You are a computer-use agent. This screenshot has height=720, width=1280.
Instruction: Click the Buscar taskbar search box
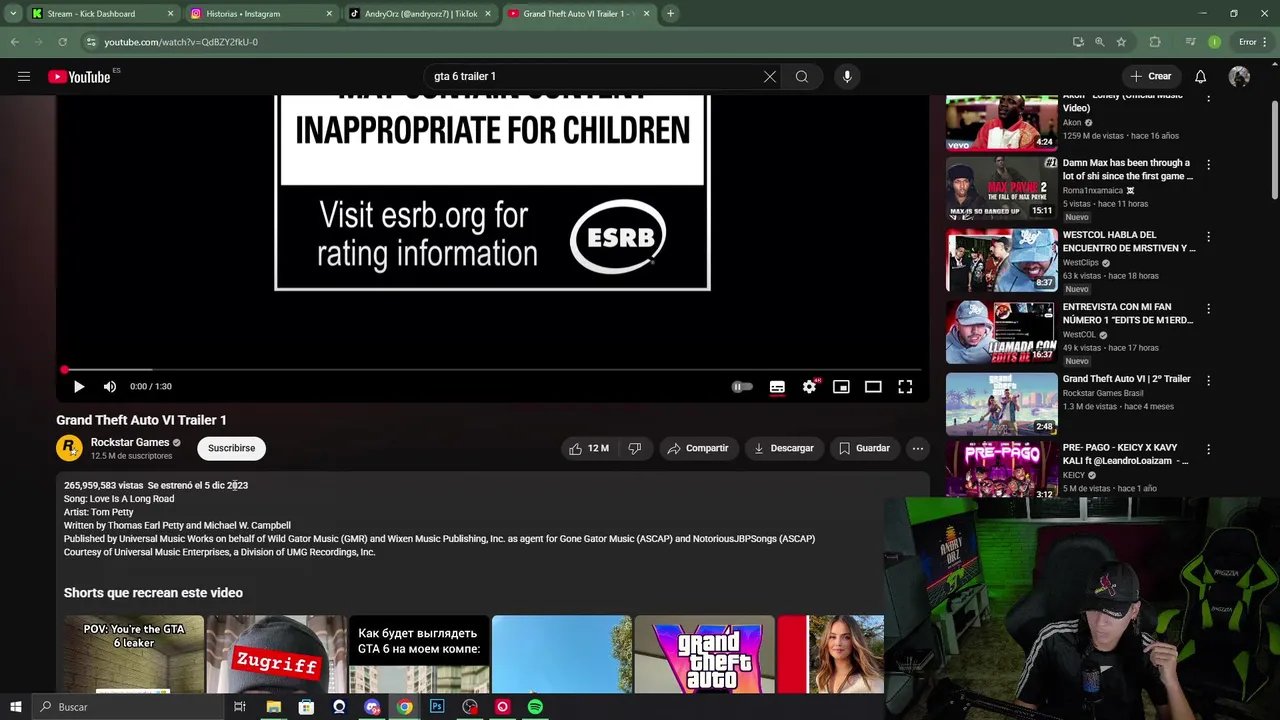[x=128, y=707]
